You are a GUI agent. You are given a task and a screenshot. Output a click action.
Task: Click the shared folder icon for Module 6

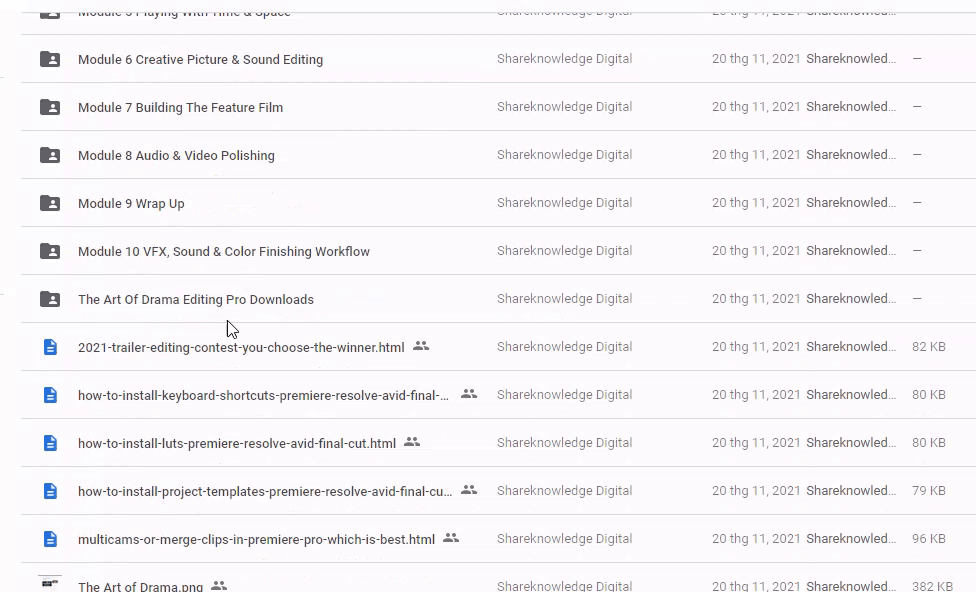[x=49, y=59]
